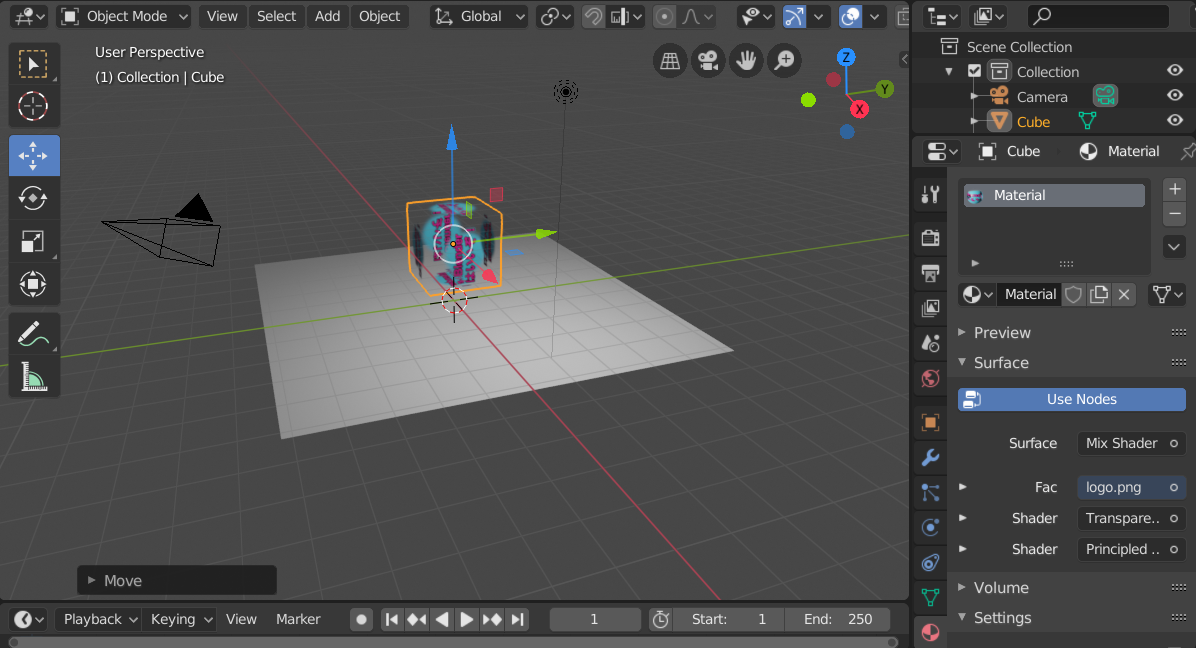Select the Measure tool
This screenshot has height=648, width=1196.
(x=34, y=377)
